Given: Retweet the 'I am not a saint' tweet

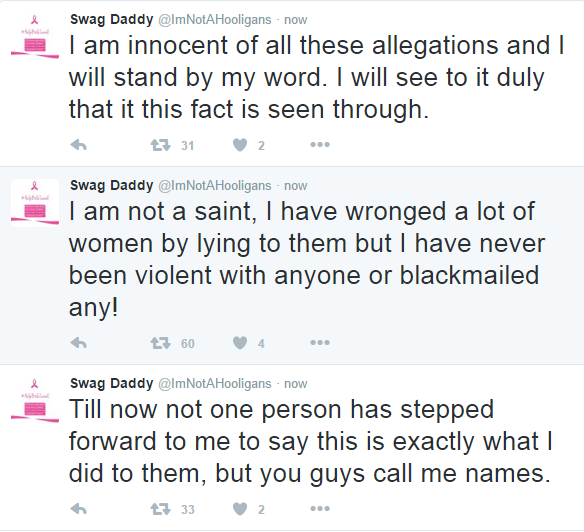Looking at the screenshot, I should [161, 343].
